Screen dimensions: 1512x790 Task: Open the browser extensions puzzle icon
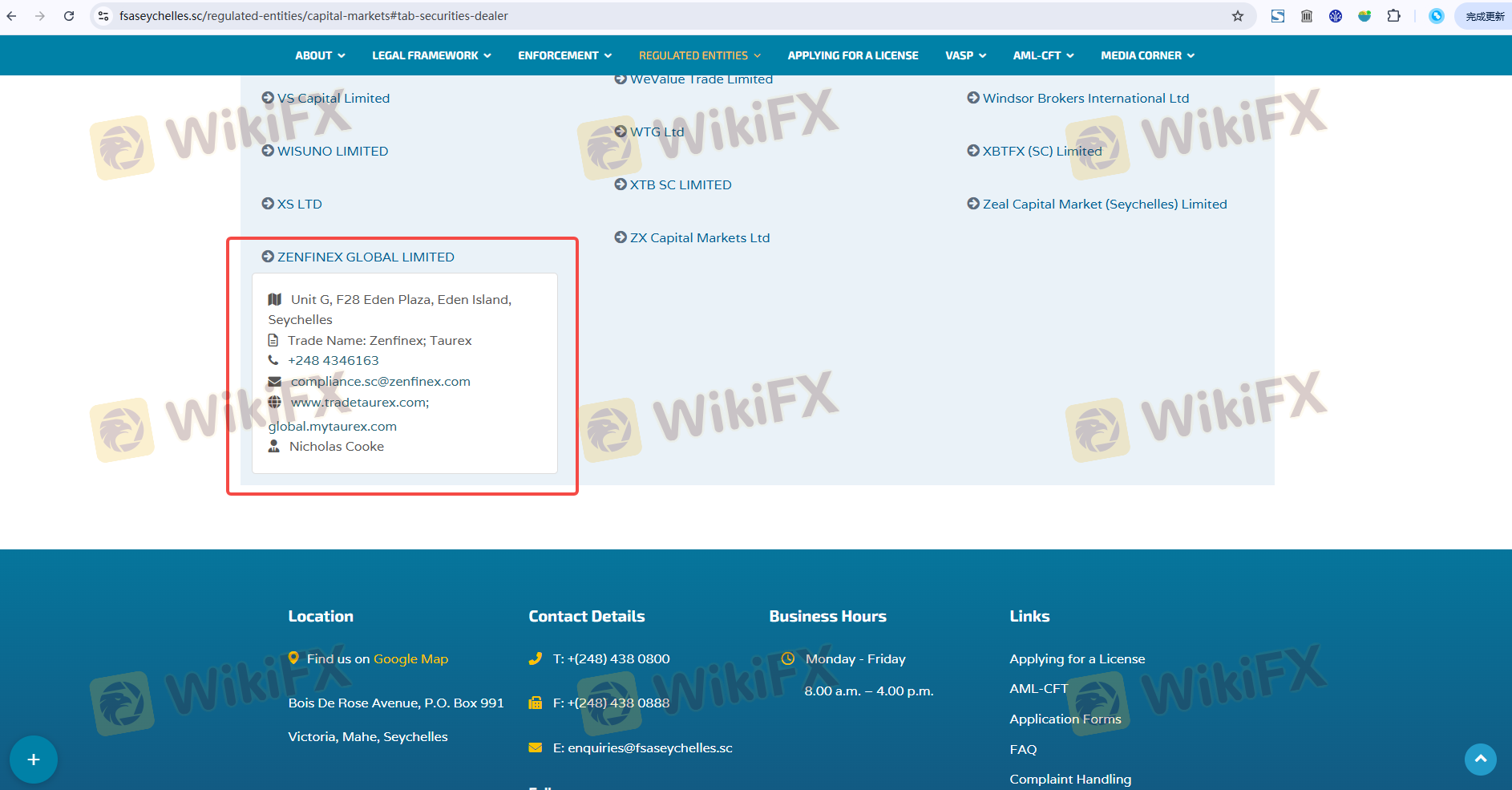(1393, 16)
